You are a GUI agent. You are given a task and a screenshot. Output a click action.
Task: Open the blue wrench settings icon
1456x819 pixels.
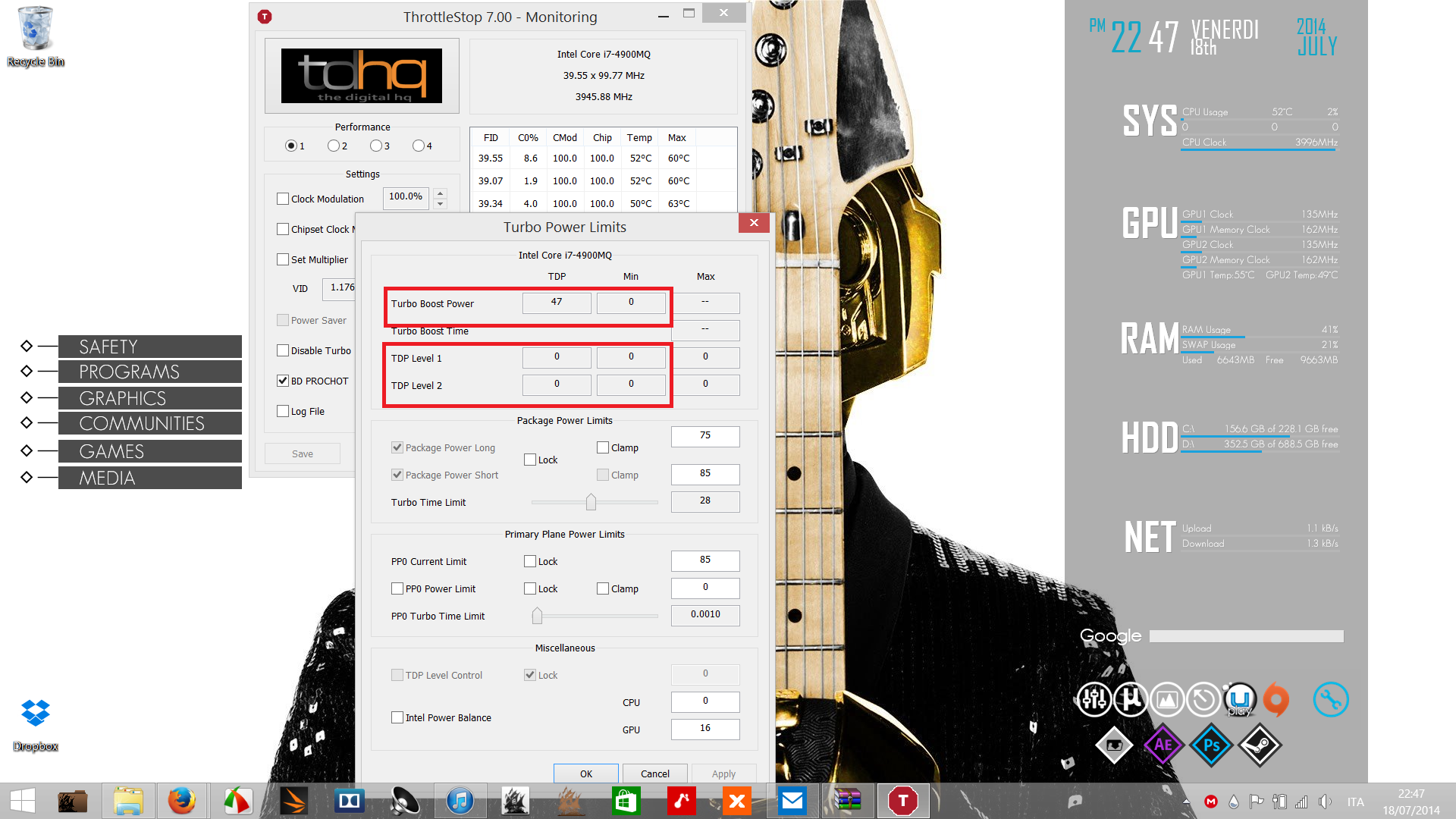[1331, 699]
